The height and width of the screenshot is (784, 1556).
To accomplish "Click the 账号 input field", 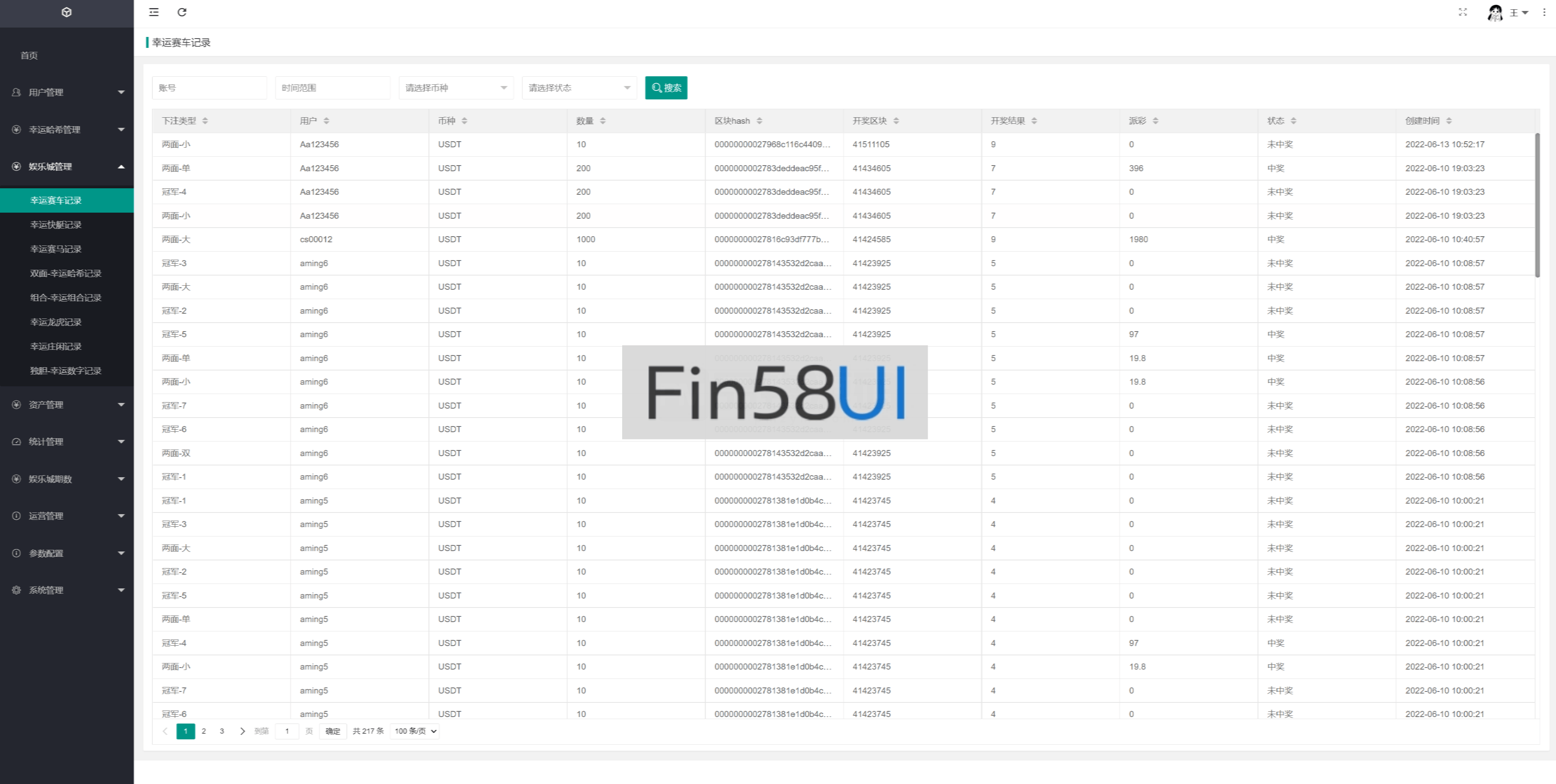I will point(209,88).
